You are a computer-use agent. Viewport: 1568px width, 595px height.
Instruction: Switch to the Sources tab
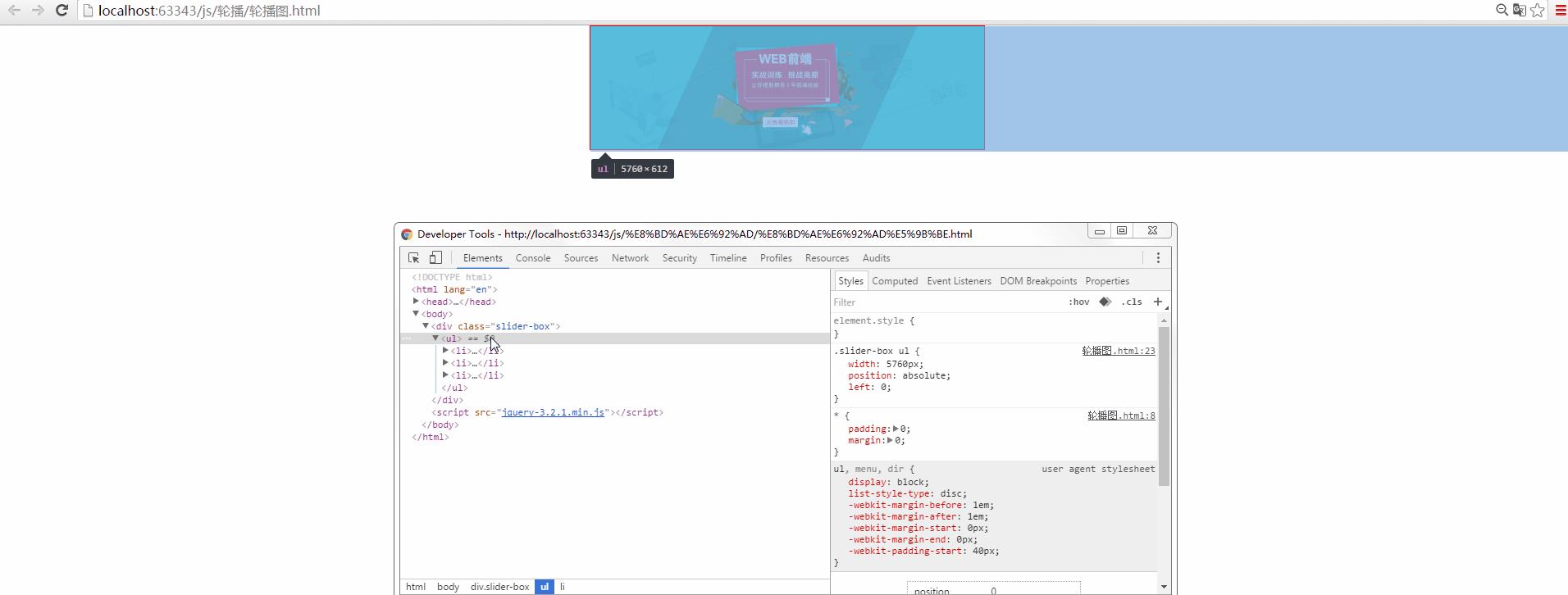[581, 257]
